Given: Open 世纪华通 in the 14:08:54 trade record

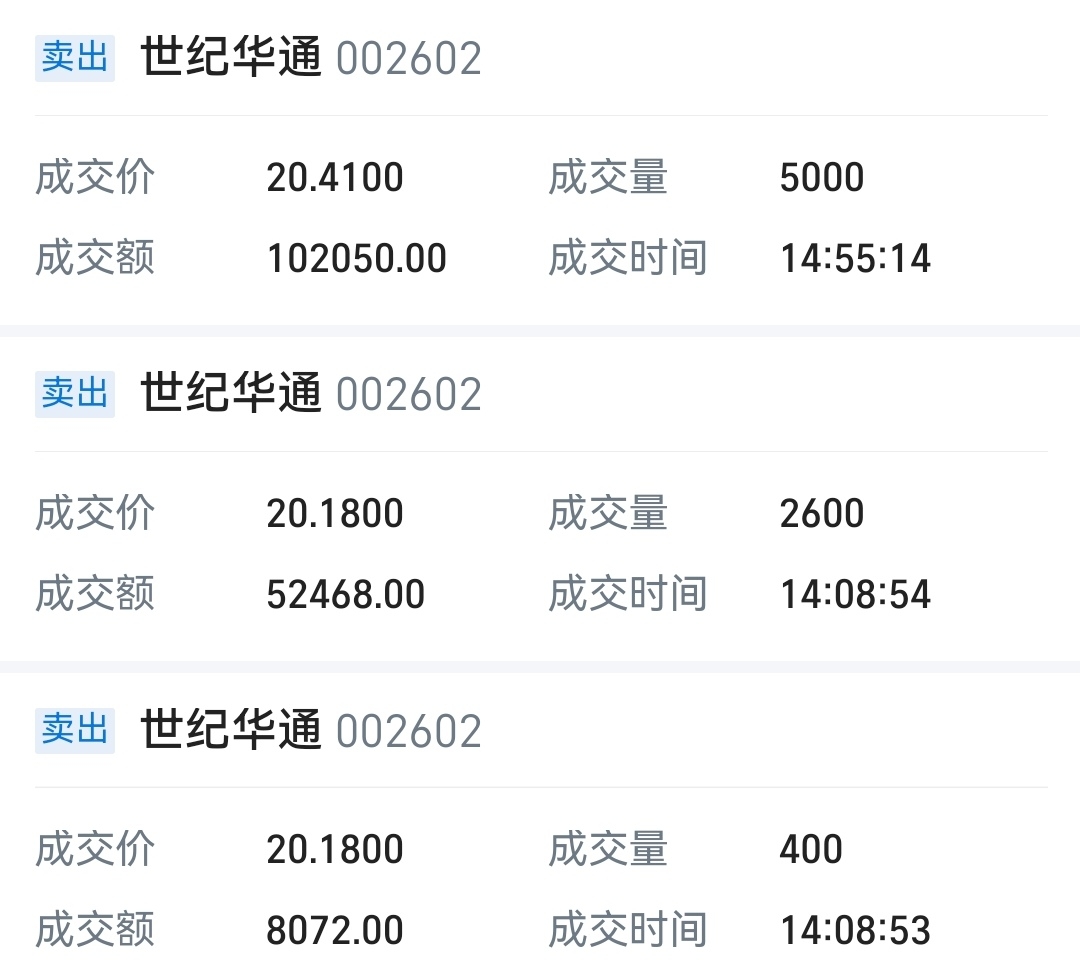Looking at the screenshot, I should pos(231,394).
